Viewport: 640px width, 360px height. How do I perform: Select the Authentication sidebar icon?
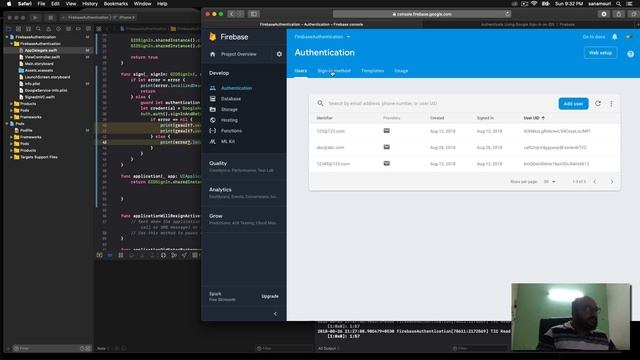[x=213, y=88]
